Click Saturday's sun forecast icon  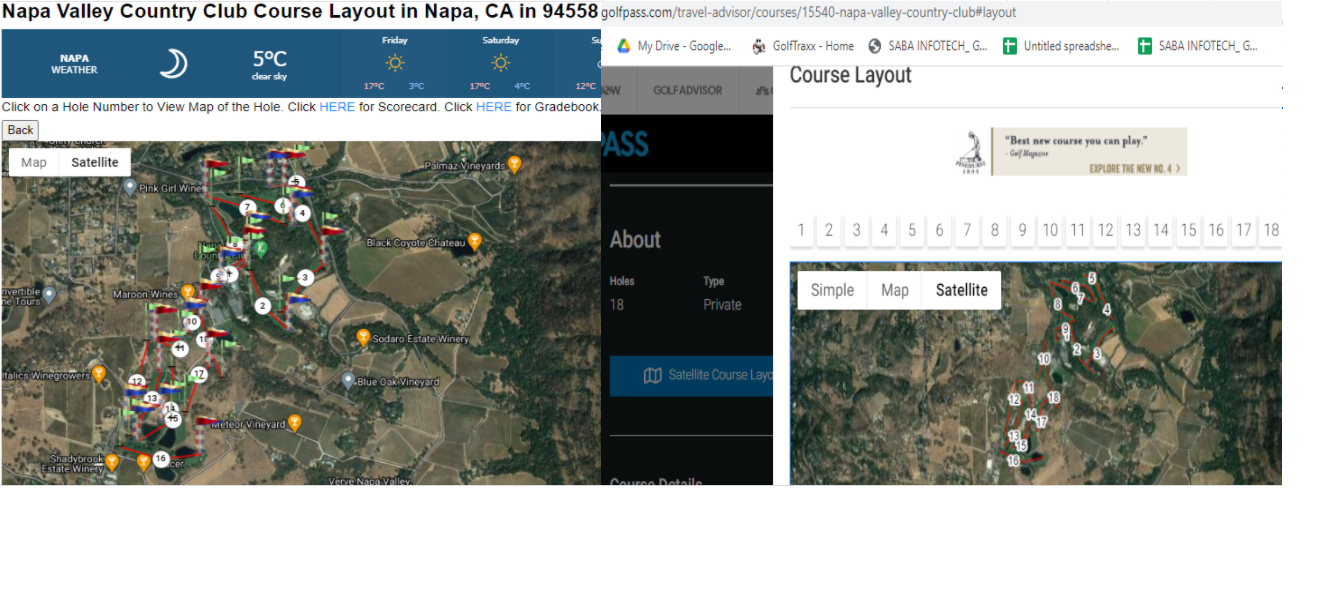(501, 62)
